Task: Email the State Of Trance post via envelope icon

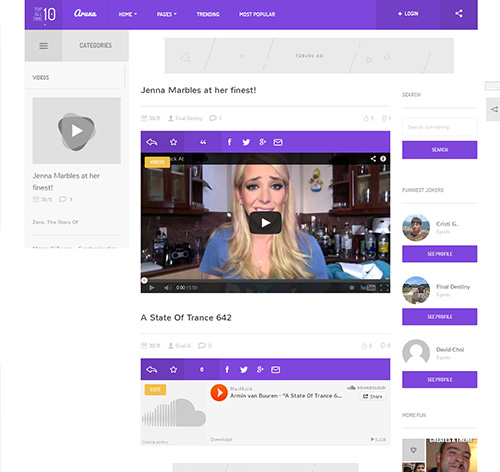Action: (276, 370)
